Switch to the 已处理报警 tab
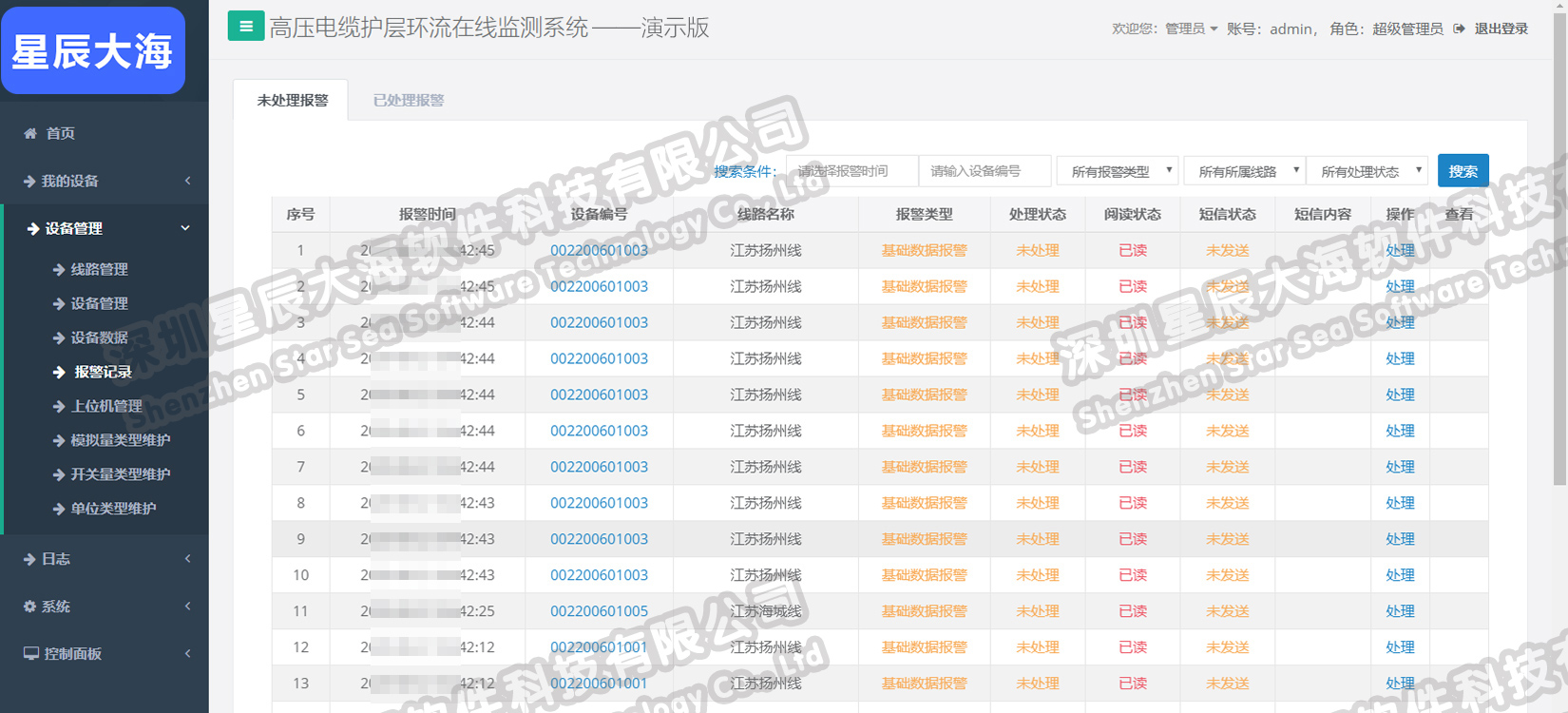 [x=409, y=100]
